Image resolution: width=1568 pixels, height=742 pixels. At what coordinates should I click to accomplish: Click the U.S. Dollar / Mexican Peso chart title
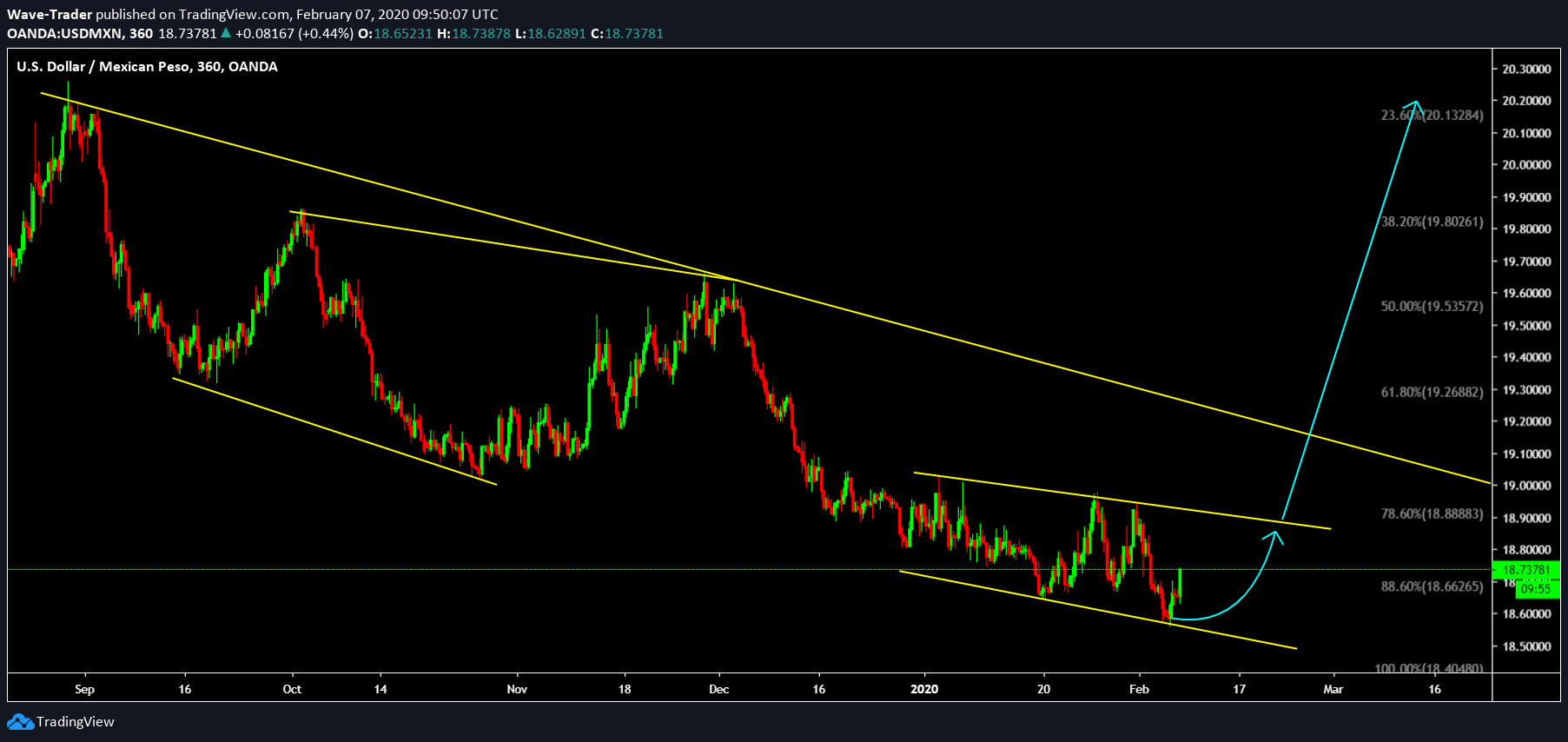tap(147, 66)
